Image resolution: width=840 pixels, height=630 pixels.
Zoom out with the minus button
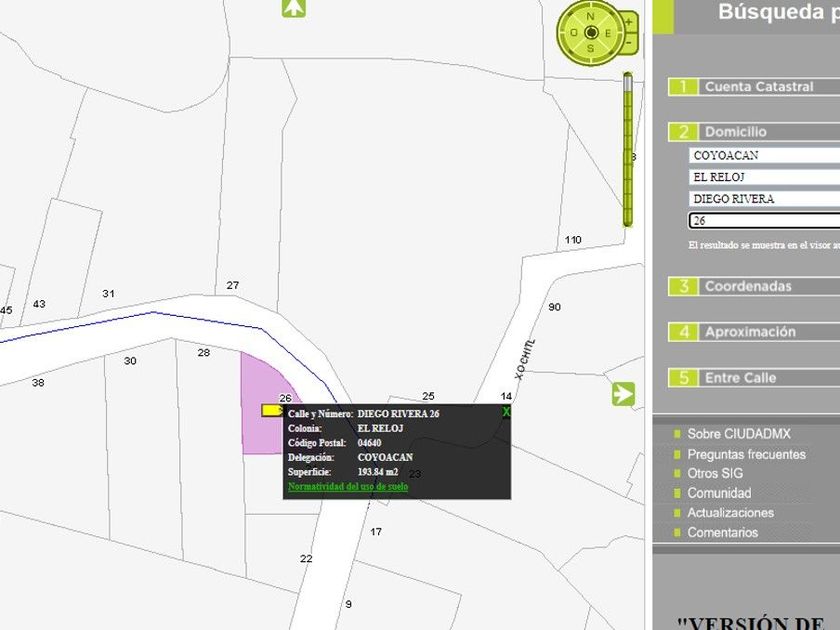pos(629,43)
